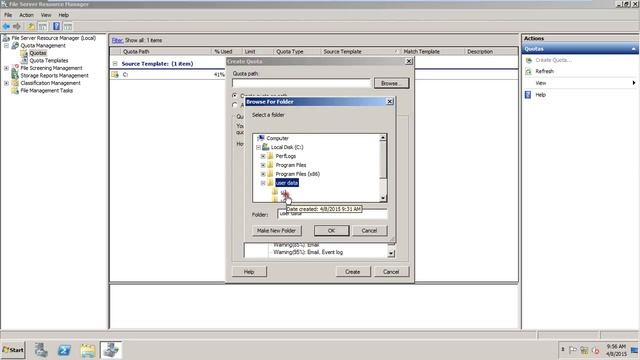Click OK in Browse For Folder
640x360 pixels.
[331, 231]
